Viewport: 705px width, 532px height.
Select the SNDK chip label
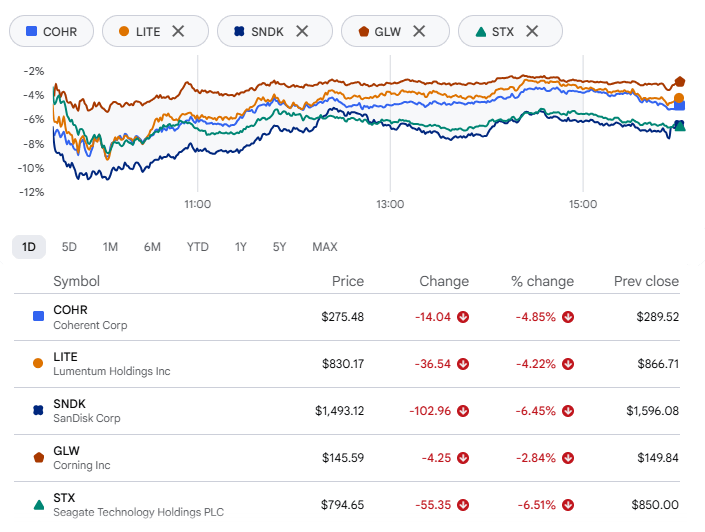click(267, 31)
